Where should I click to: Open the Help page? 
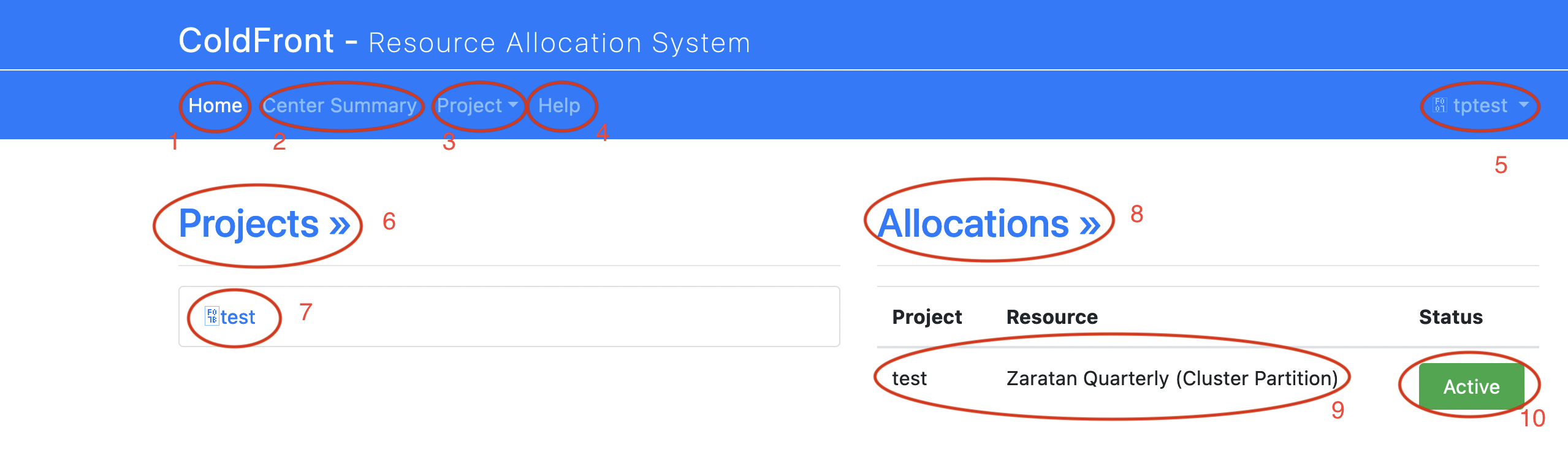[x=559, y=105]
